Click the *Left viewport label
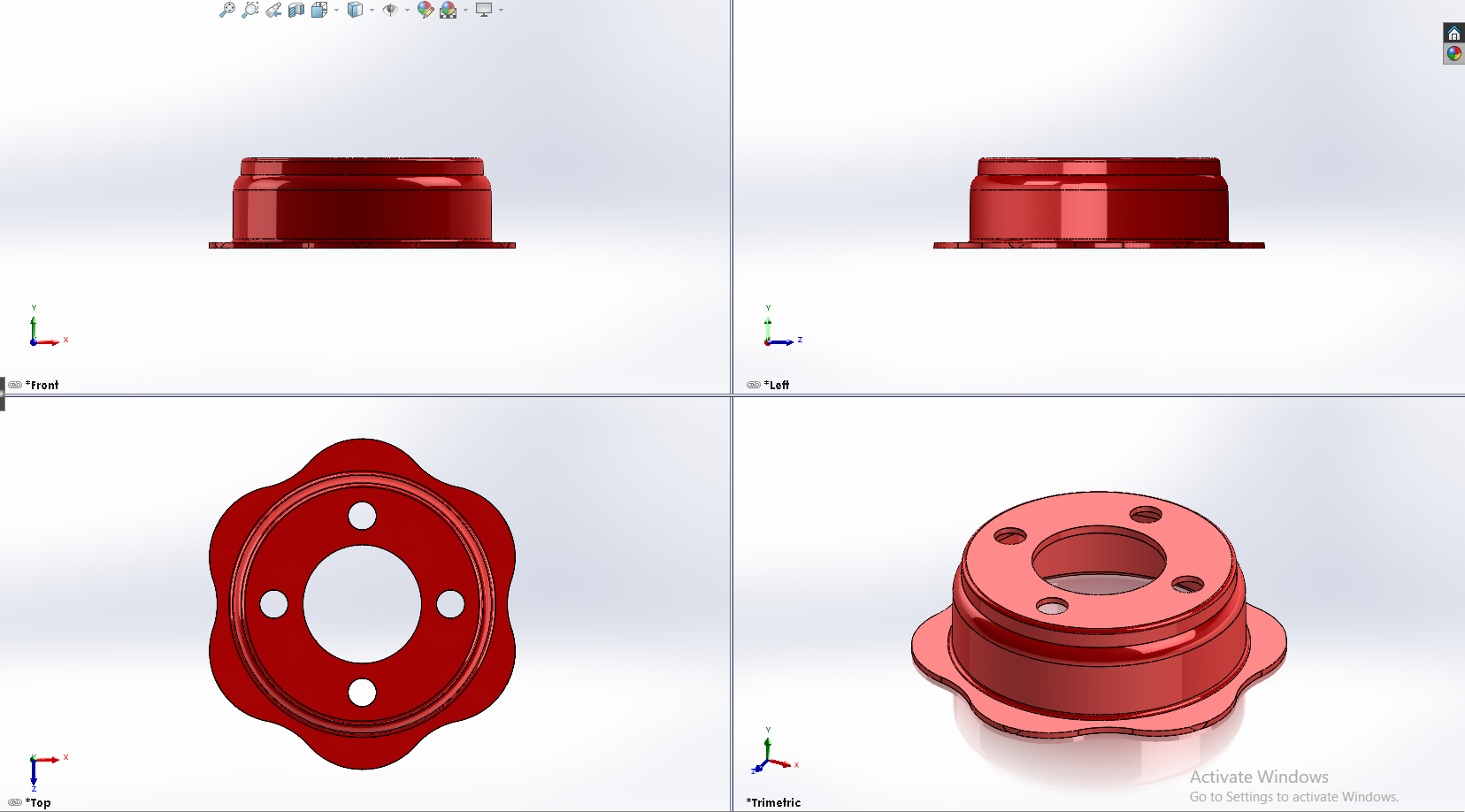The image size is (1465, 812). click(777, 385)
